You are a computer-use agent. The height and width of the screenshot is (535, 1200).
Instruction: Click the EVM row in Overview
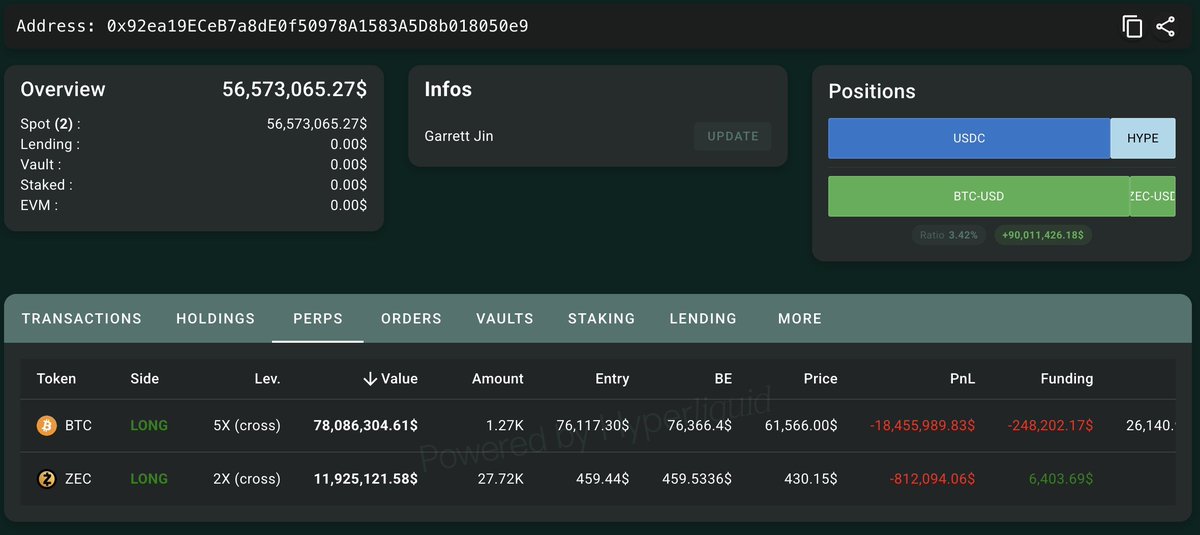tap(193, 205)
